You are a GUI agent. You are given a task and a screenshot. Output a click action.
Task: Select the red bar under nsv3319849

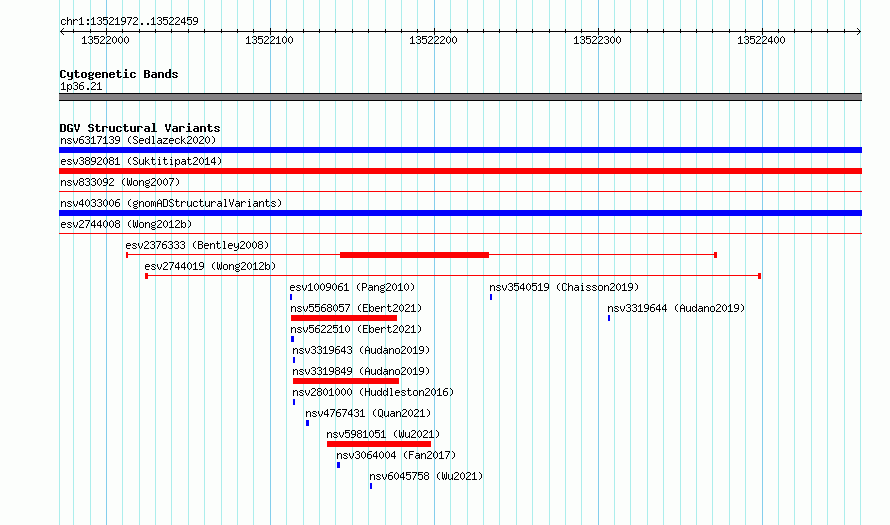pos(346,381)
